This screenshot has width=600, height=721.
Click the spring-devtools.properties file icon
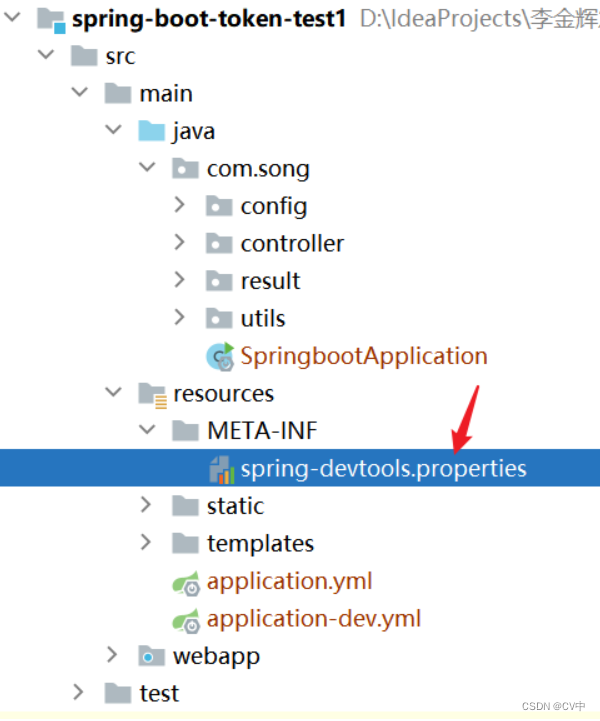(x=222, y=469)
